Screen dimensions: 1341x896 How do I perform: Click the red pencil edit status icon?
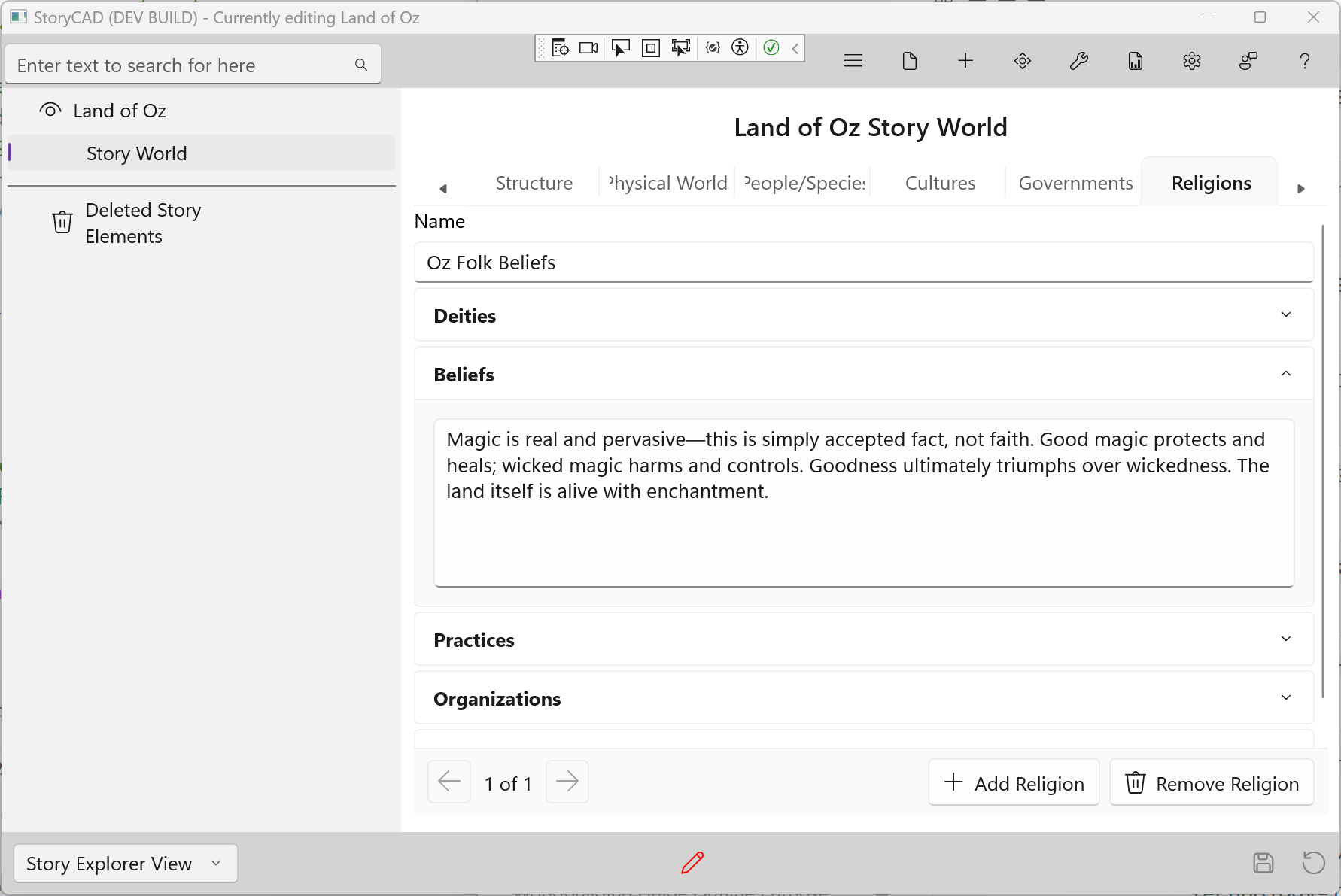(x=692, y=863)
